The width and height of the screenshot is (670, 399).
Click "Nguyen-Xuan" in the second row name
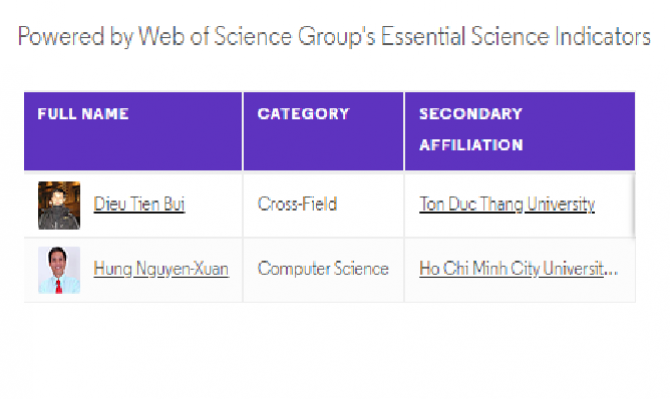click(x=182, y=269)
